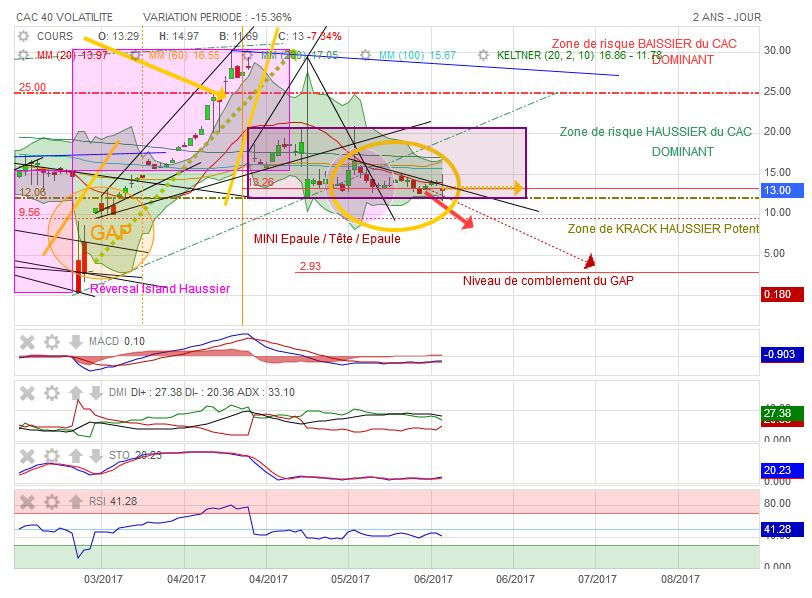This screenshot has width=812, height=598.
Task: Open settings gear for MM (200)
Action: (x=248, y=55)
